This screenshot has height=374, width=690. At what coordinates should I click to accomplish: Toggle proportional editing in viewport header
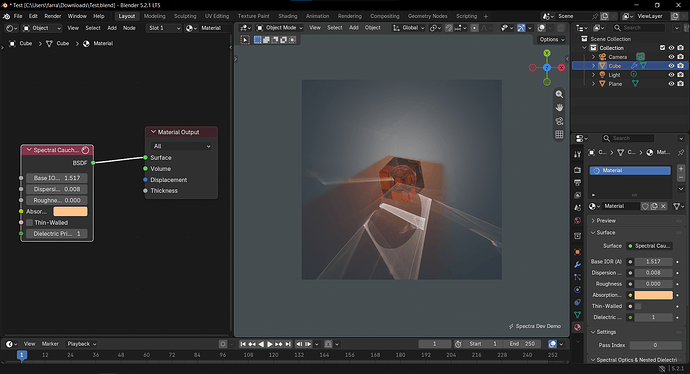[474, 28]
